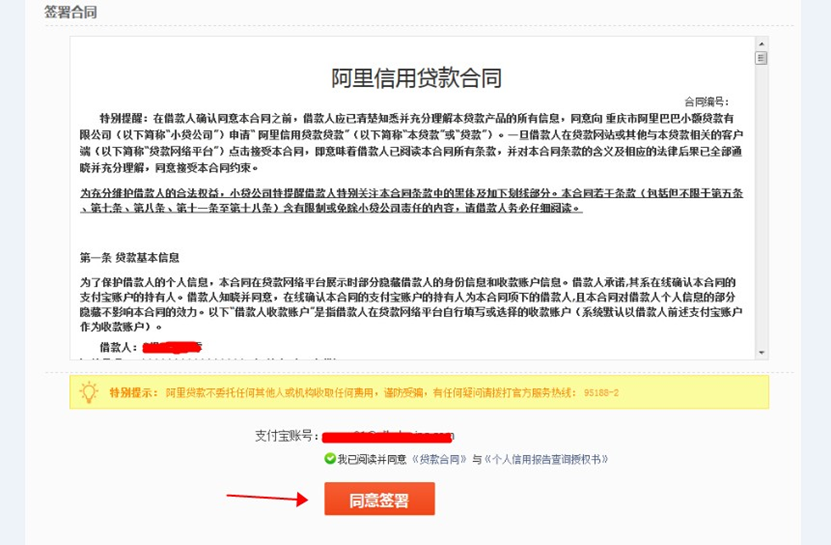Click the contract scrollbar down arrow

point(762,353)
